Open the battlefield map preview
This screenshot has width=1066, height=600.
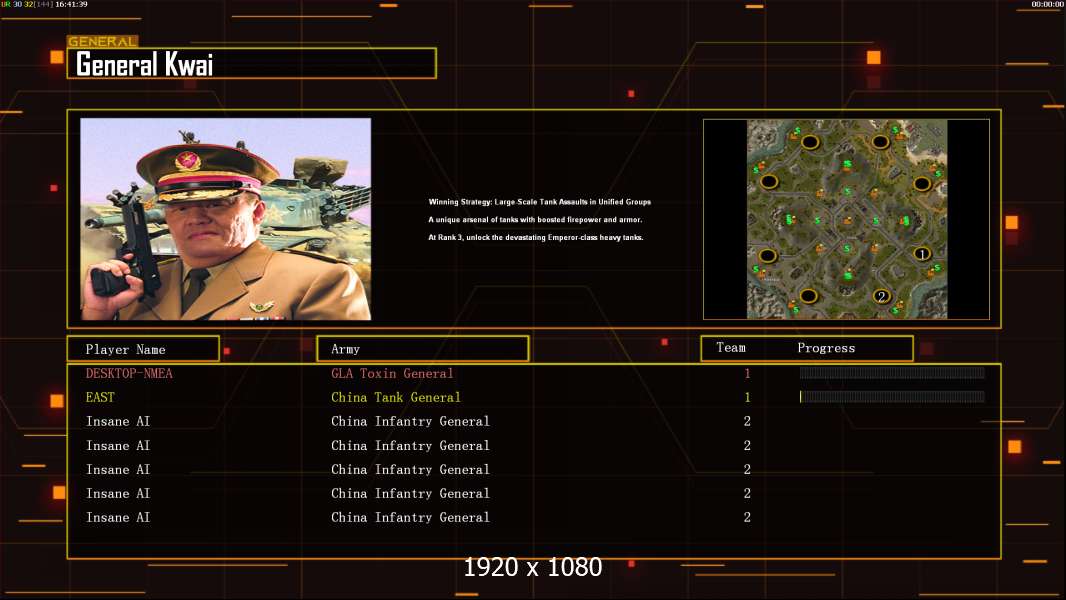click(x=846, y=219)
